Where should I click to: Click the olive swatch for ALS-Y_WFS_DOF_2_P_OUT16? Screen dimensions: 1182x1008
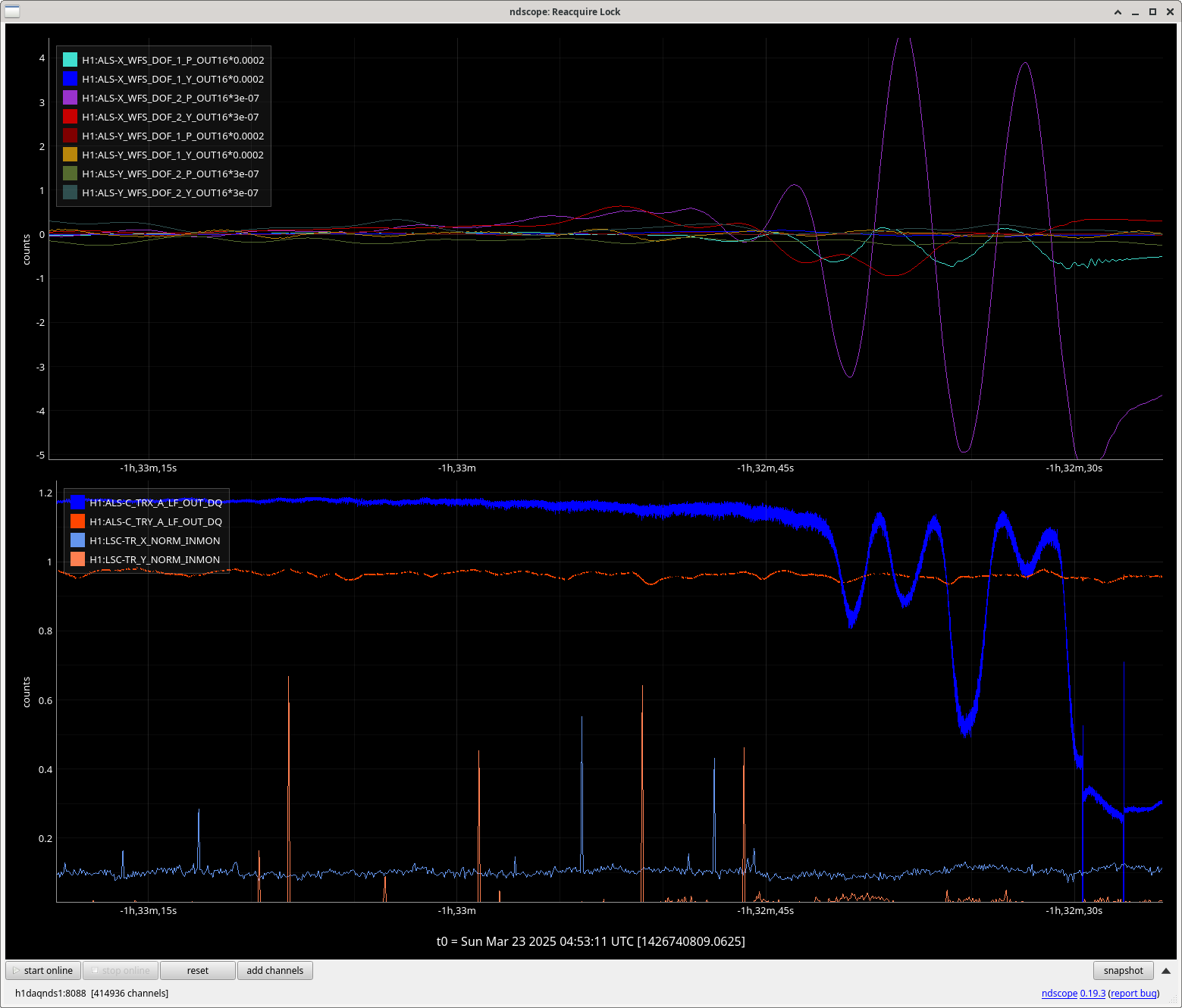coord(70,174)
